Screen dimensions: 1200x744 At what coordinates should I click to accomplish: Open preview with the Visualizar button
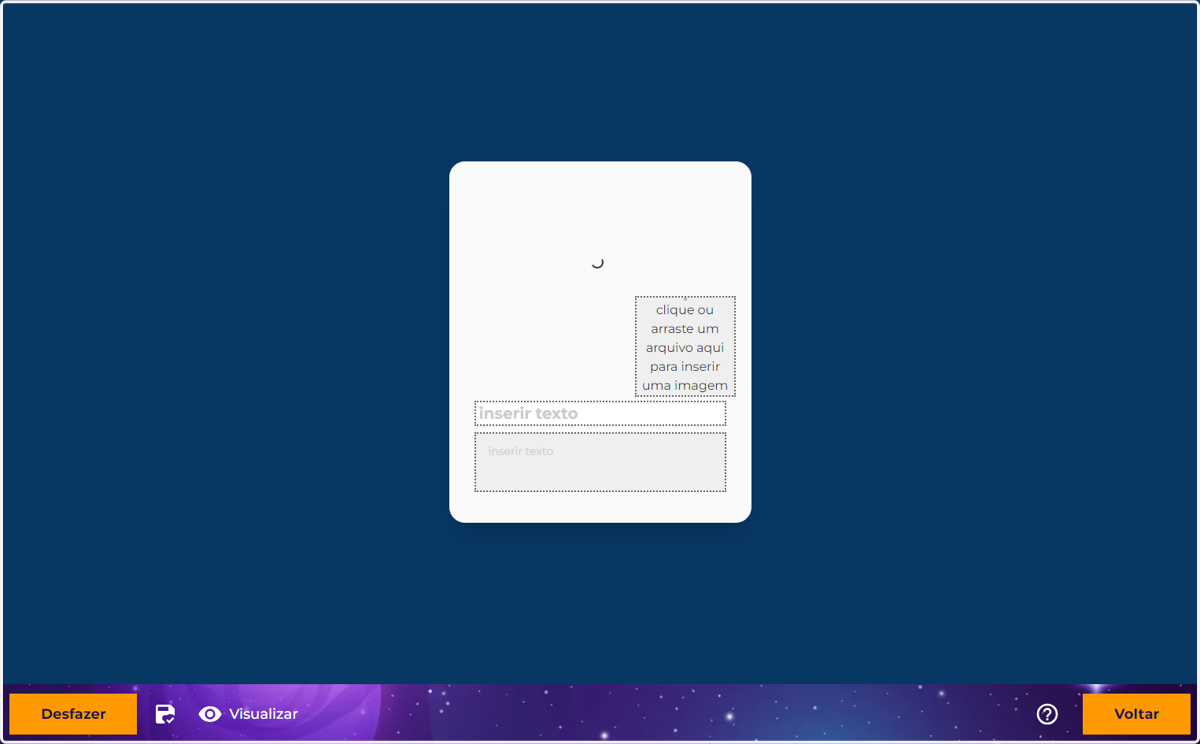248,714
